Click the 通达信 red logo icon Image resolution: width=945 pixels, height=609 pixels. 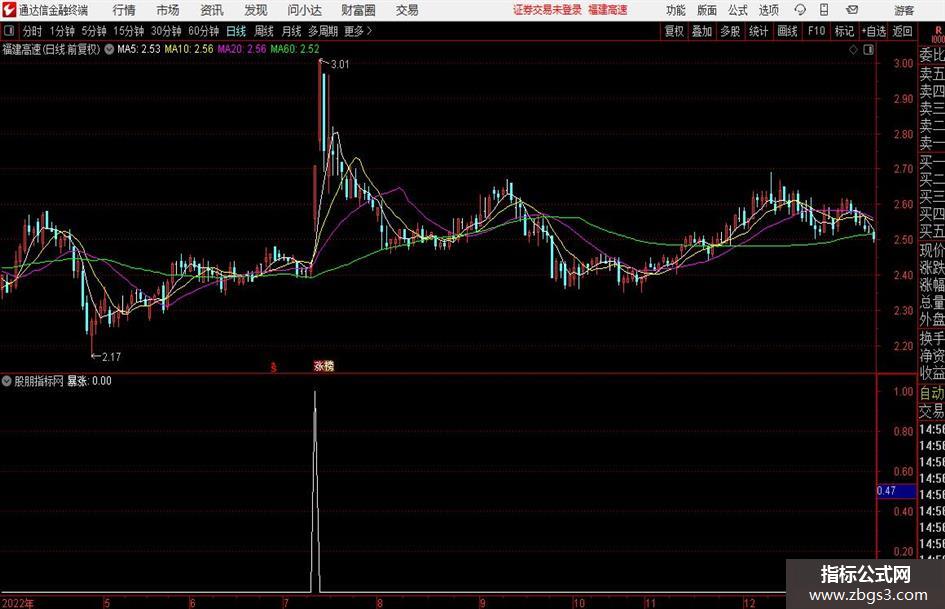coord(9,10)
